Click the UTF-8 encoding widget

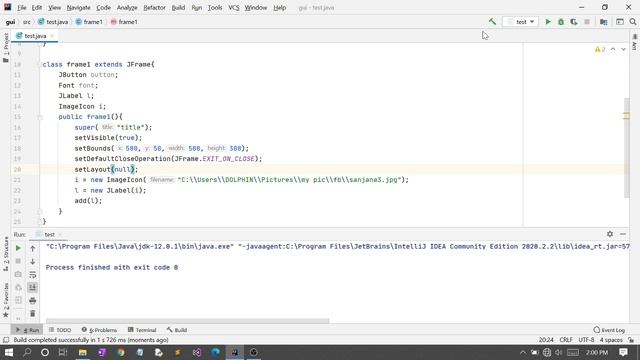pyautogui.click(x=586, y=340)
